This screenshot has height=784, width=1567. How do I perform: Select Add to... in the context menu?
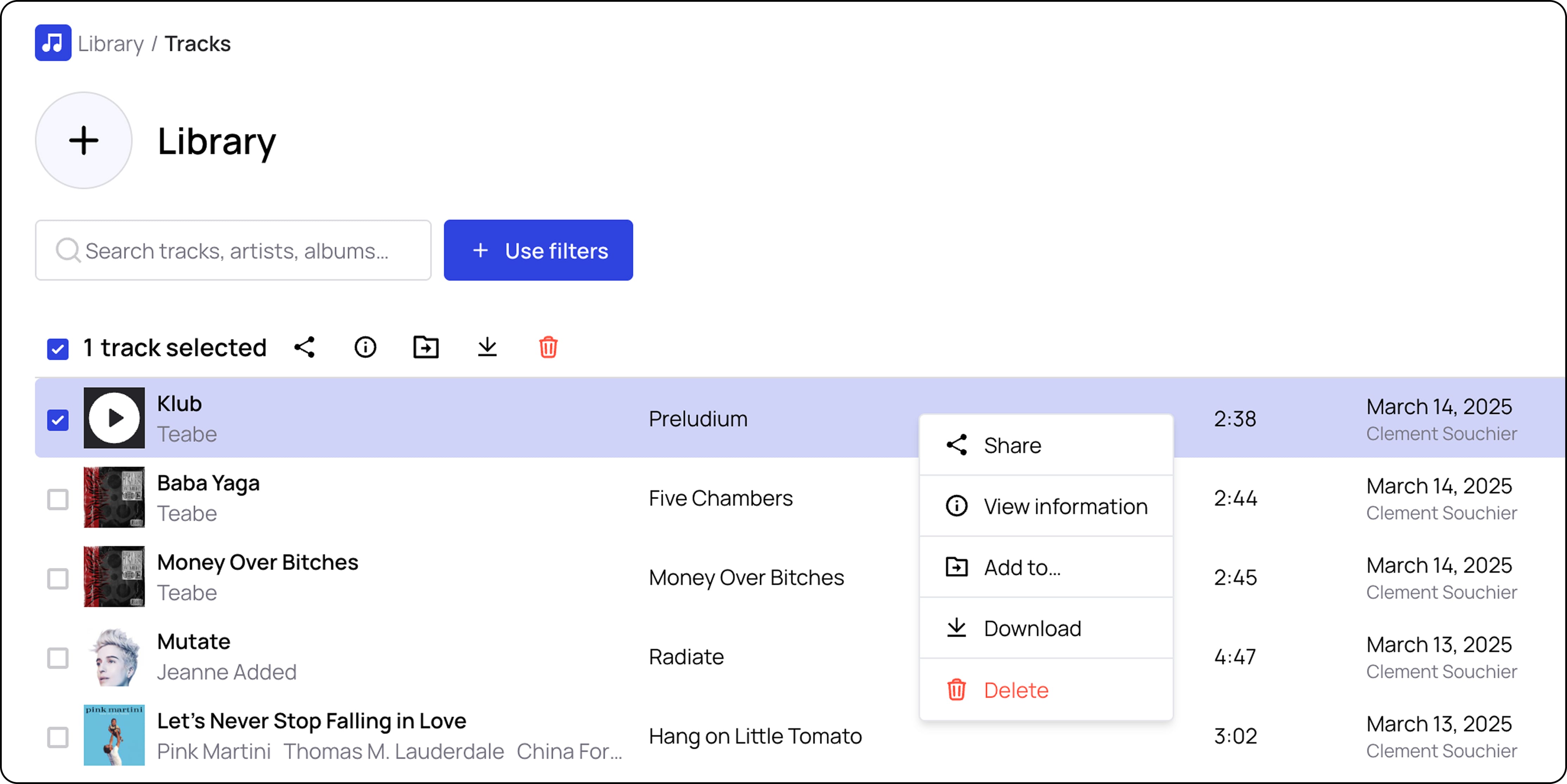[x=1022, y=568]
